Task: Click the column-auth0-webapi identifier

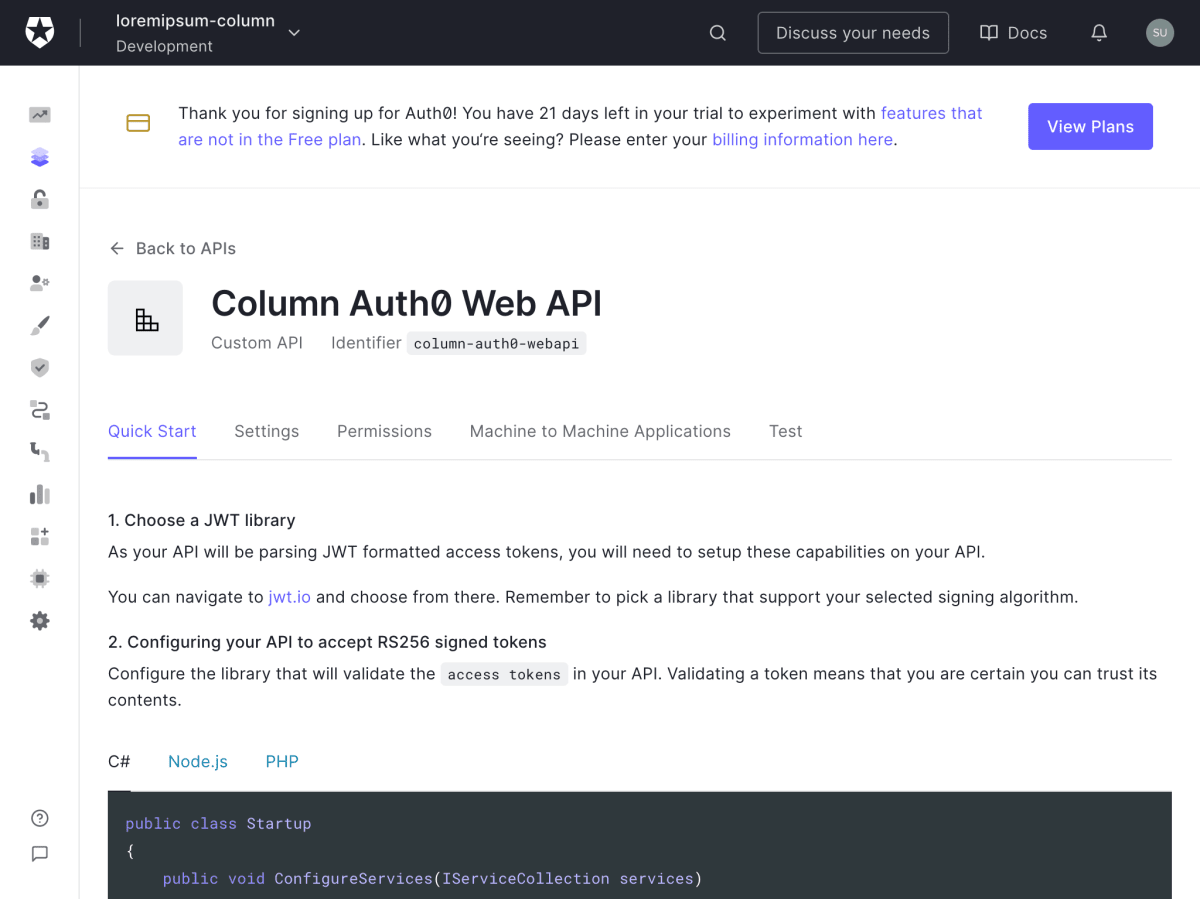Action: [x=496, y=343]
